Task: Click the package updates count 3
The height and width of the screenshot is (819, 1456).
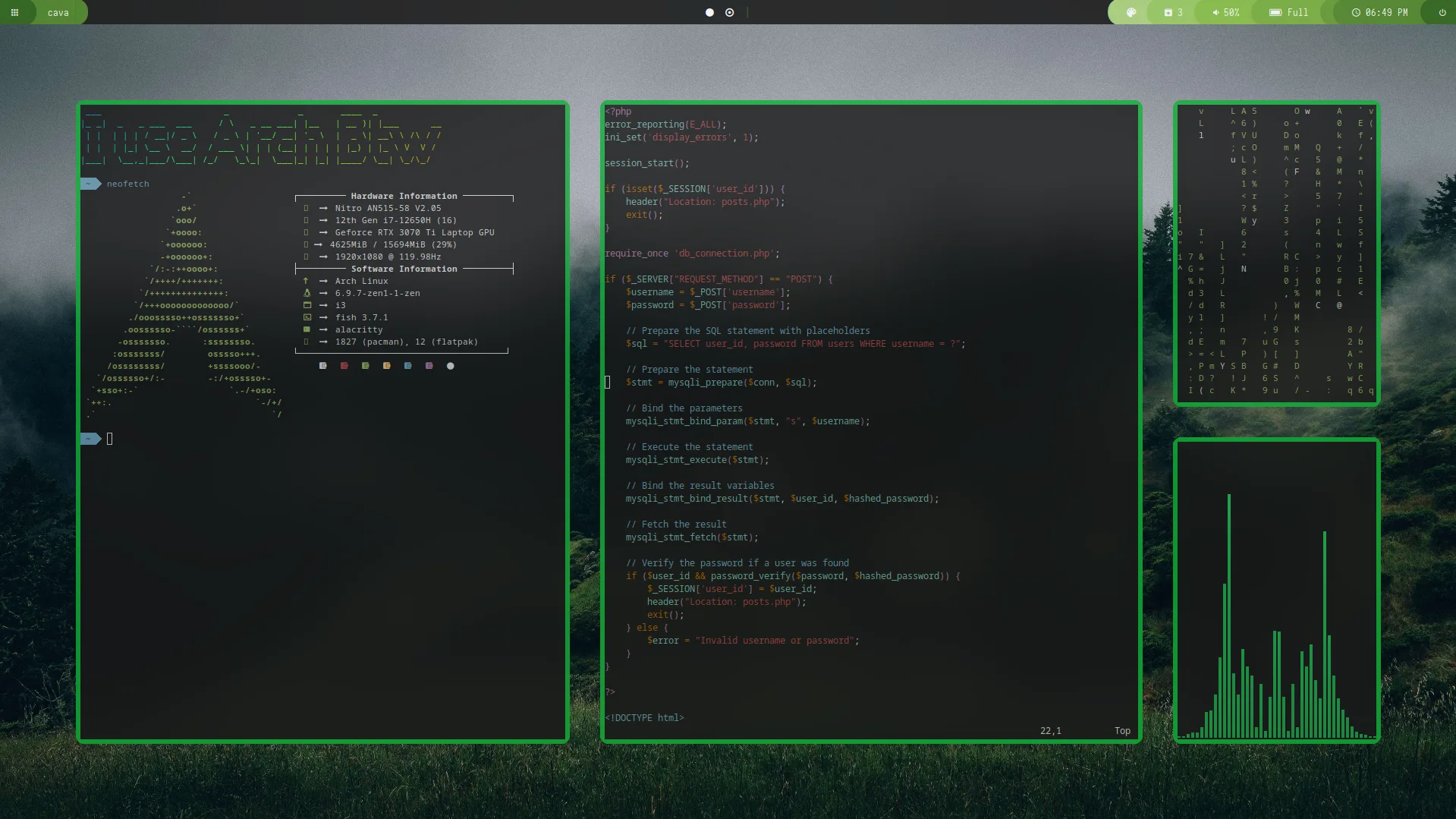Action: coord(1174,12)
